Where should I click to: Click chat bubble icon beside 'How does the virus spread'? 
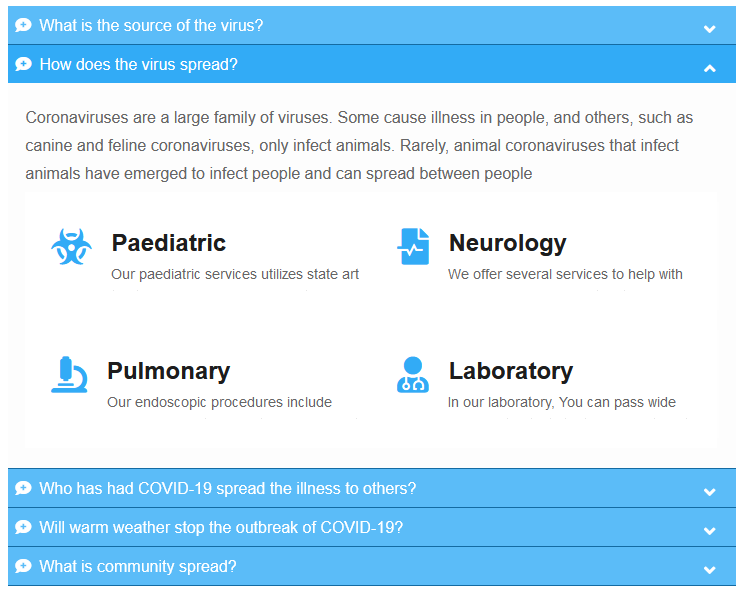tap(23, 65)
